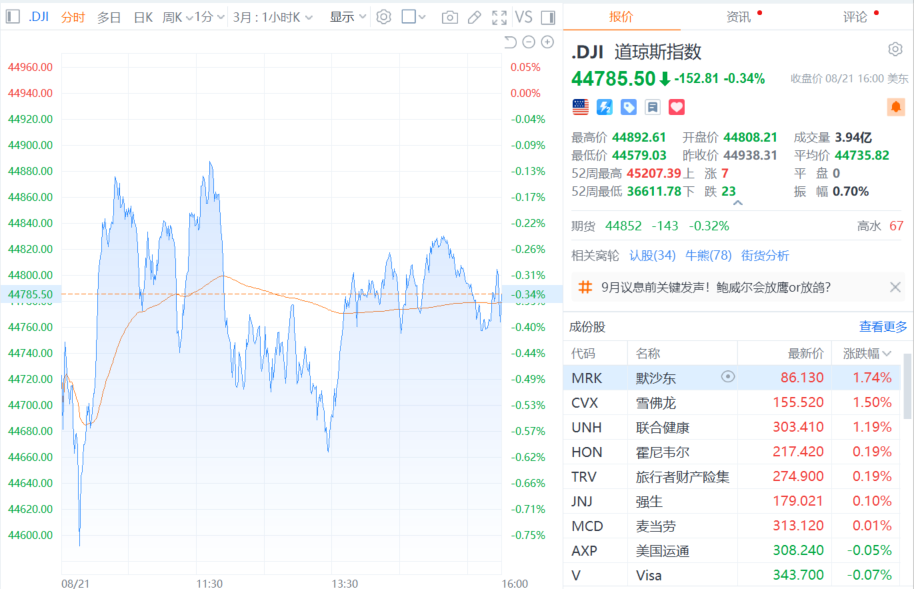Click 查看更多 to see more constituents
The width and height of the screenshot is (914, 589).
(883, 327)
